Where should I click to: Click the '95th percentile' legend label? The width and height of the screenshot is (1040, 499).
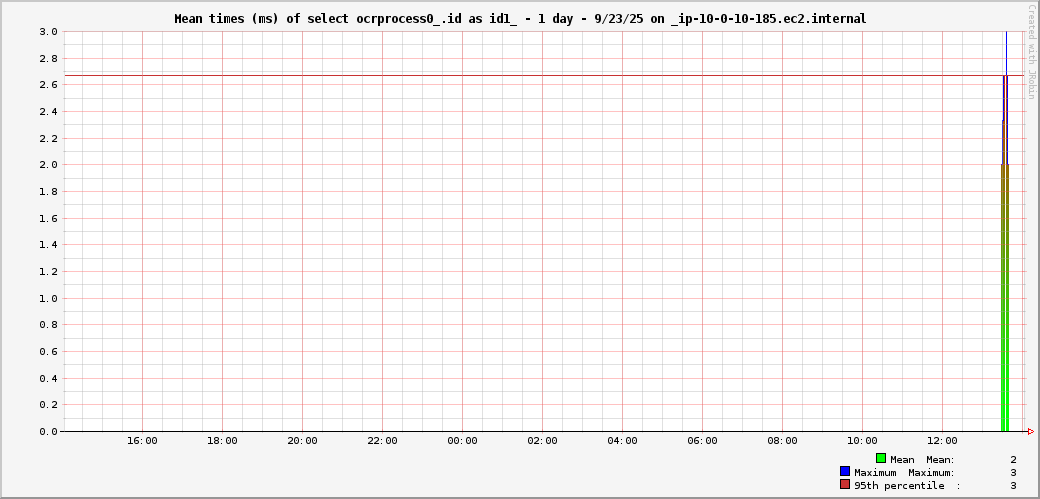click(x=899, y=486)
